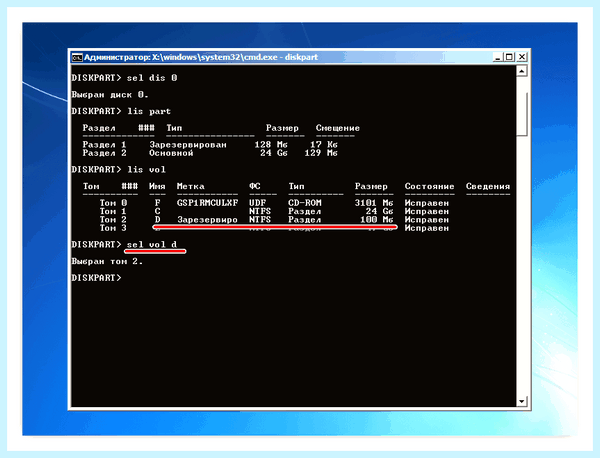
Task: Click the '17 Кб' offset value
Action: pos(324,145)
